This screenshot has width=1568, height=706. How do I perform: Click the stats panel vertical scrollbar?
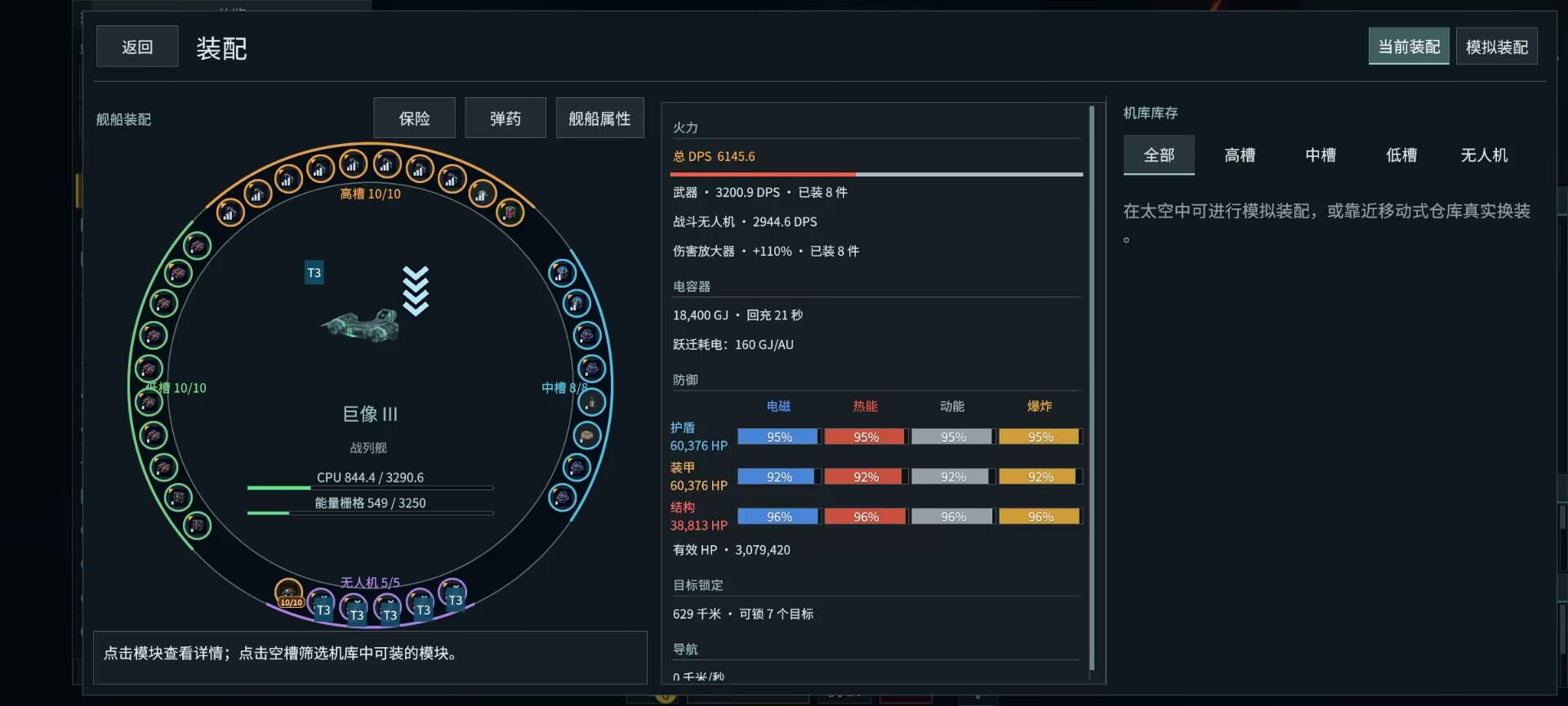pyautogui.click(x=1092, y=388)
